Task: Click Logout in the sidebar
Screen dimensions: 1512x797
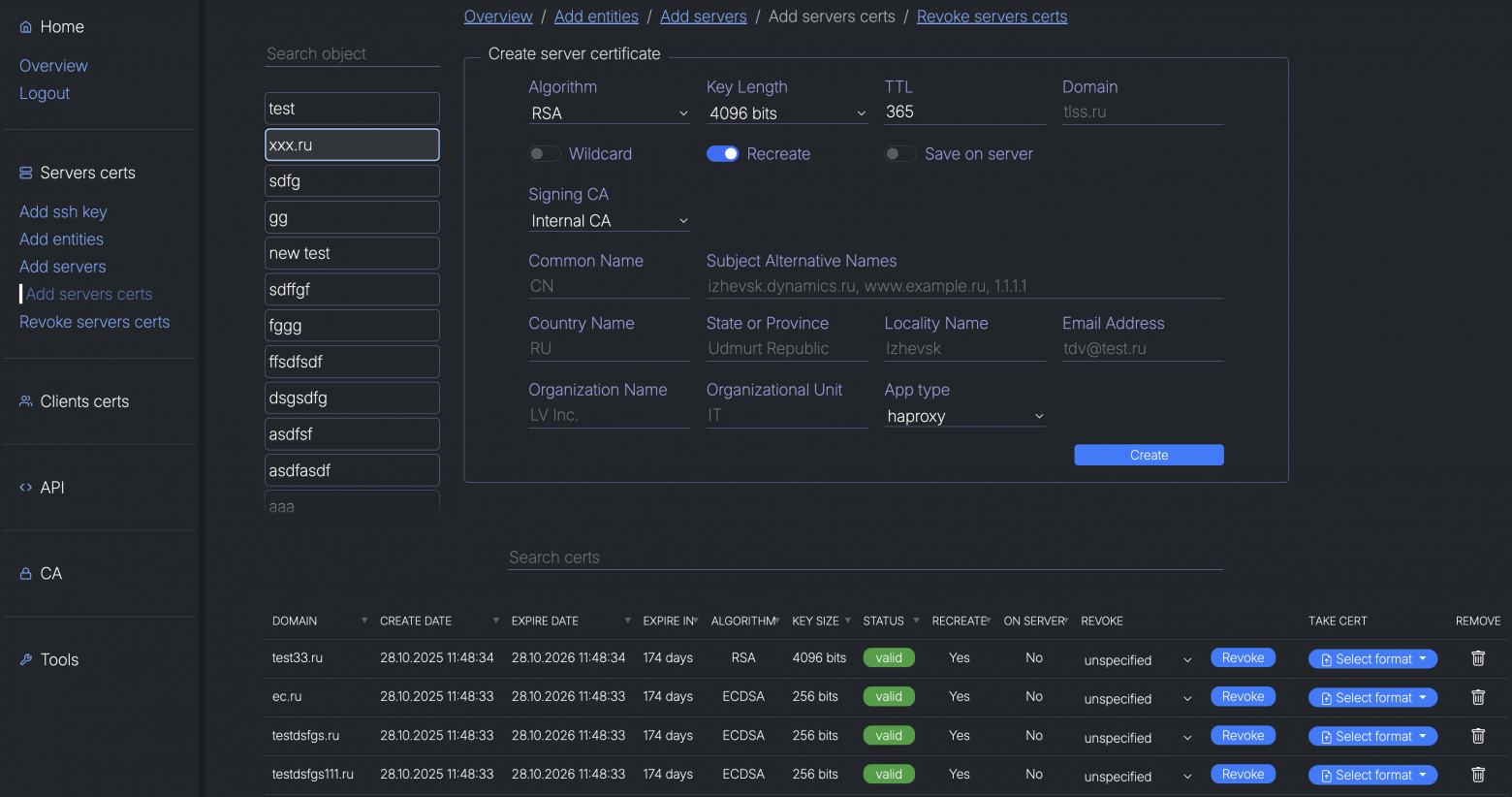Action: (45, 93)
